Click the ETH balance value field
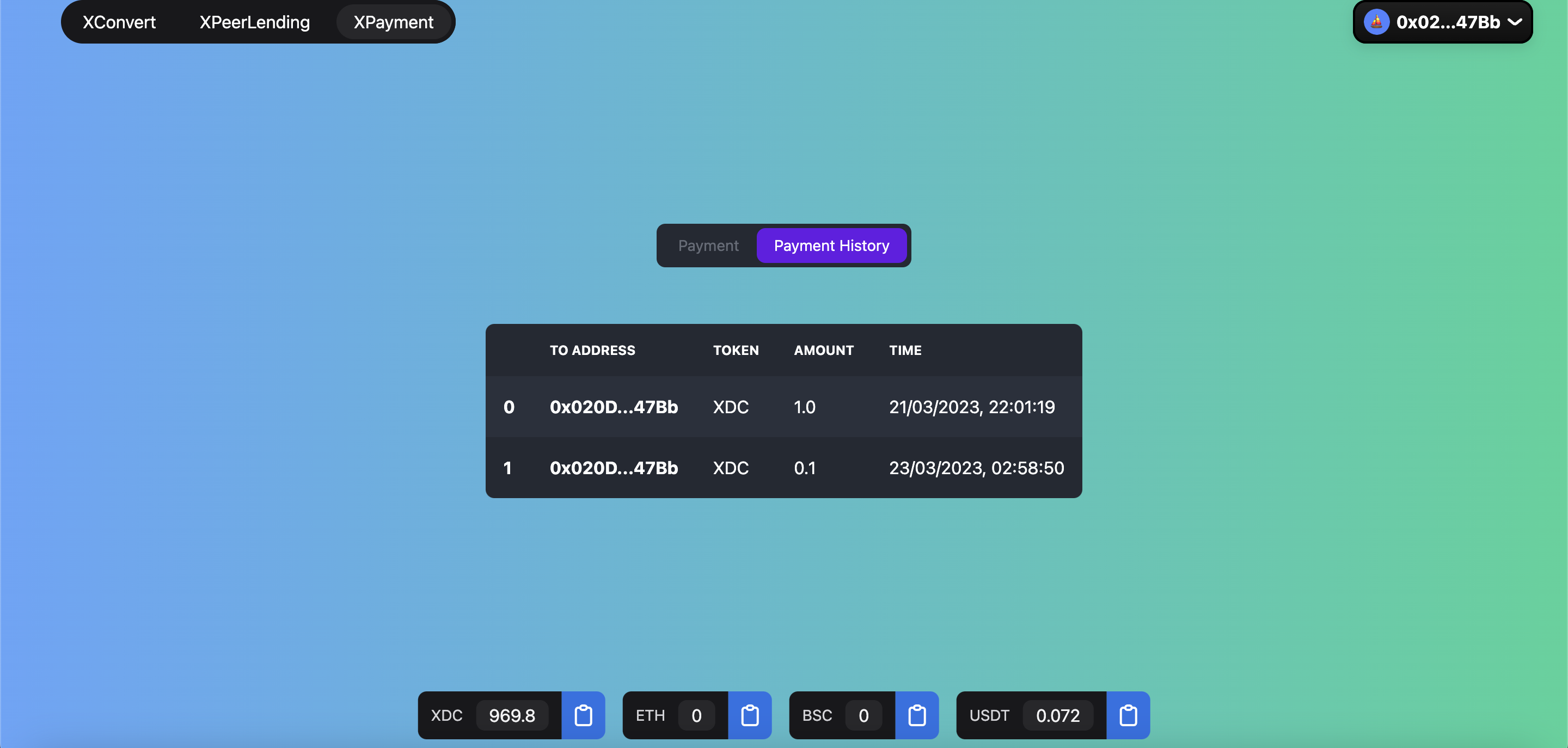The image size is (1568, 748). tap(696, 716)
